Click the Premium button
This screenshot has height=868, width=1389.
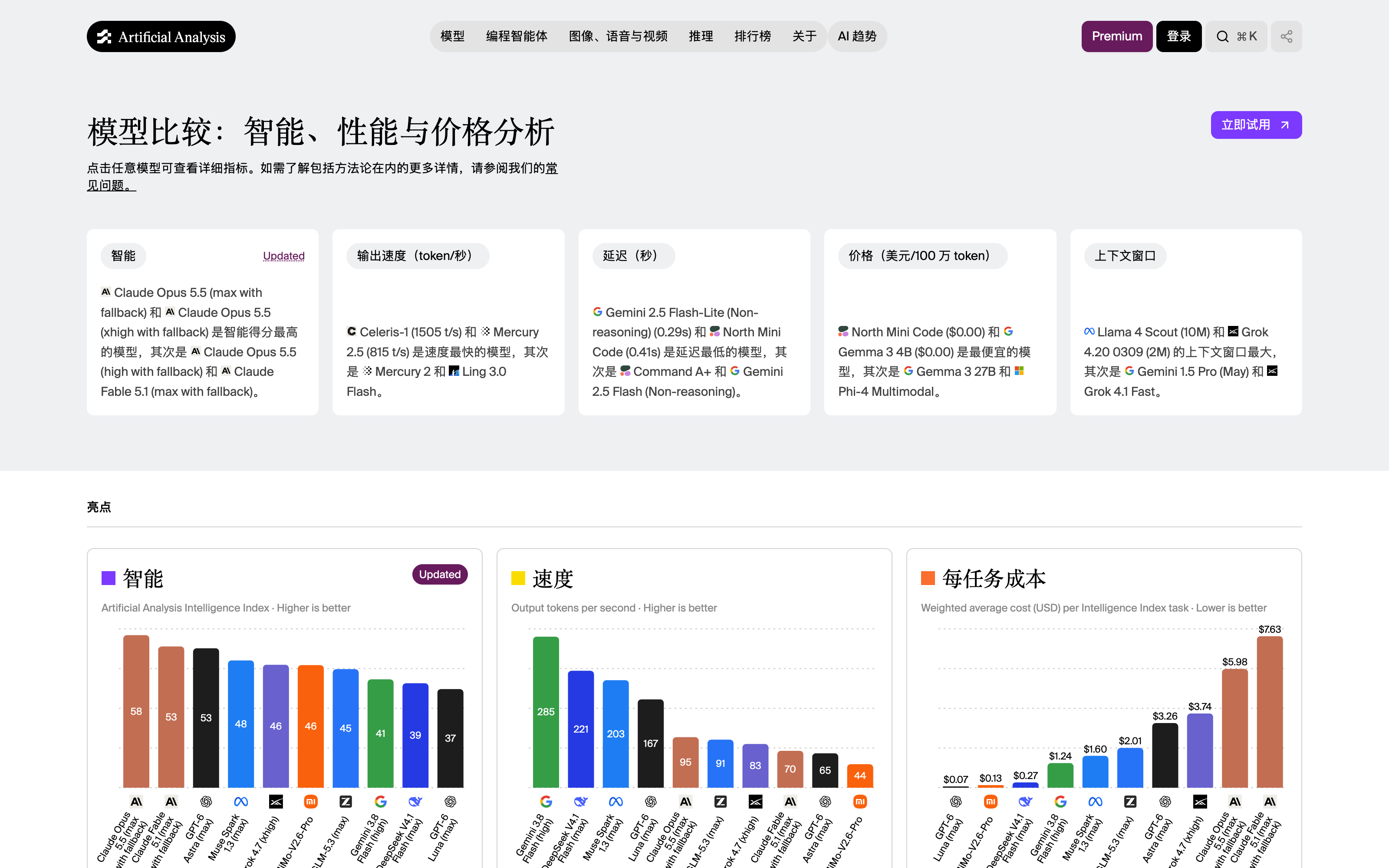coord(1117,36)
